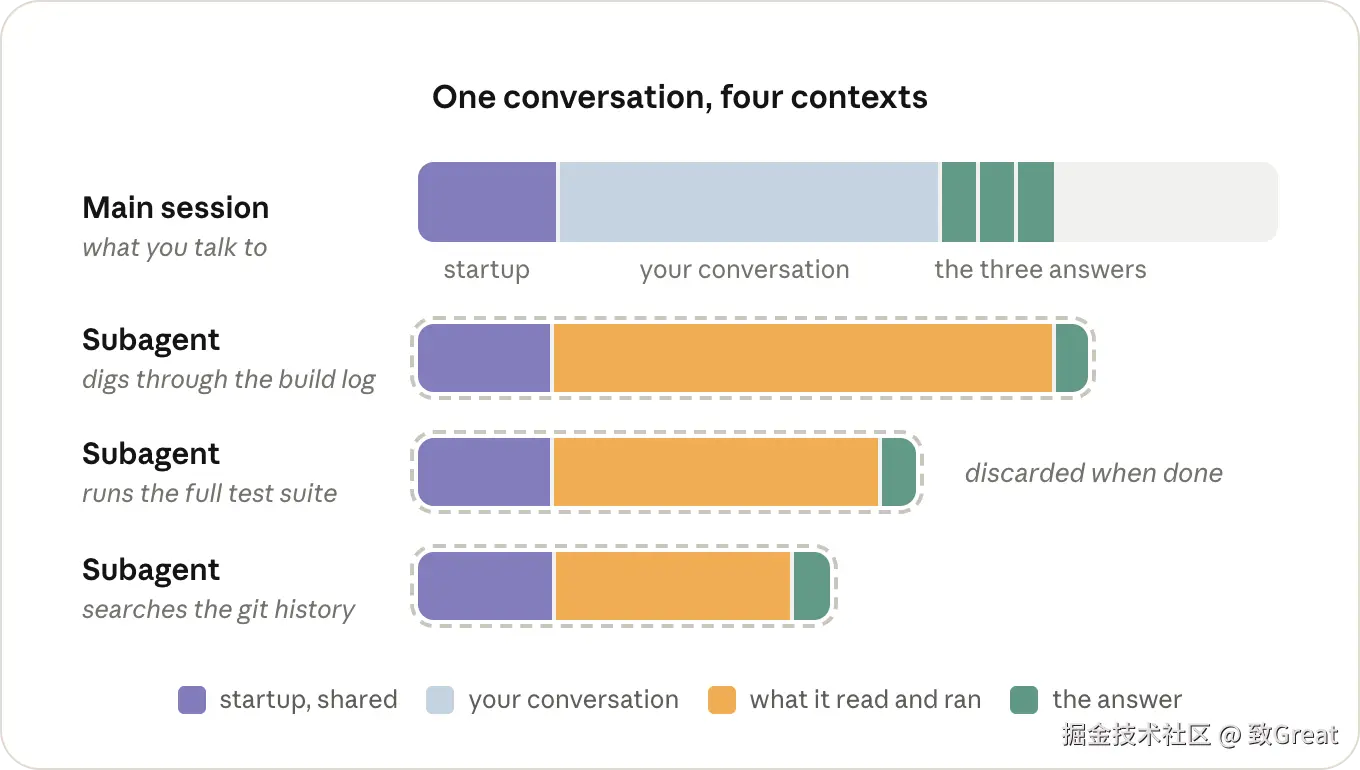Image resolution: width=1360 pixels, height=770 pixels.
Task: Click the green the answer legend swatch
Action: pyautogui.click(x=1024, y=700)
